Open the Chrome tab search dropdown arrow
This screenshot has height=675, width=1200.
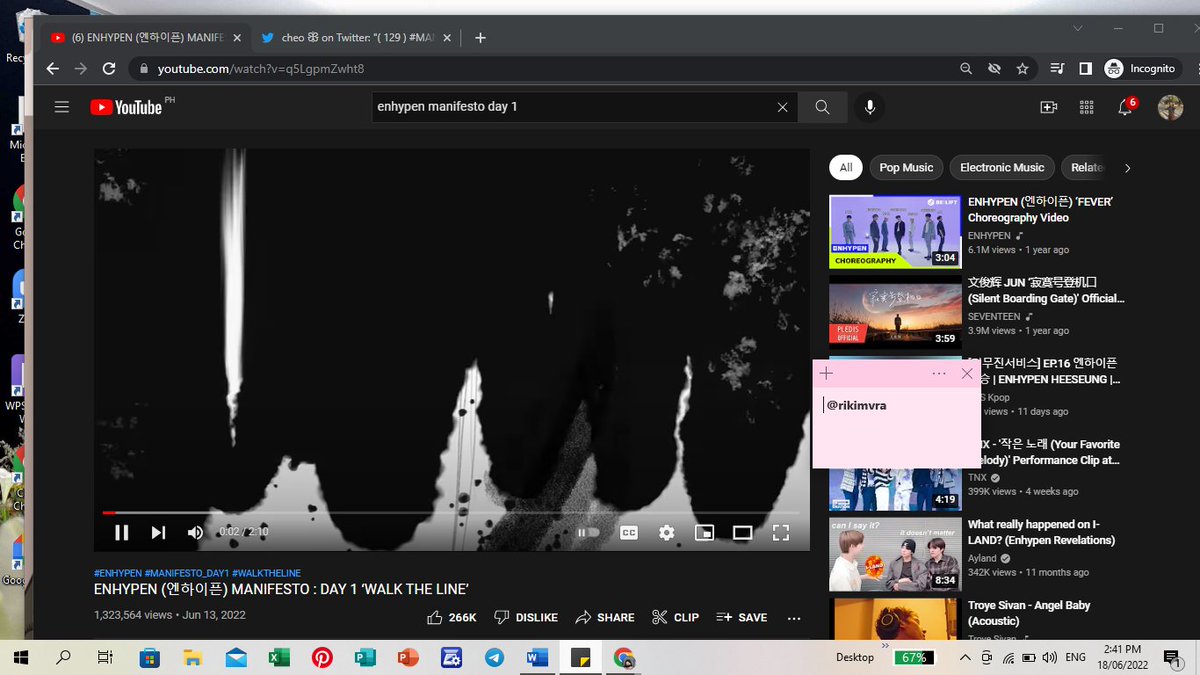coord(1076,28)
